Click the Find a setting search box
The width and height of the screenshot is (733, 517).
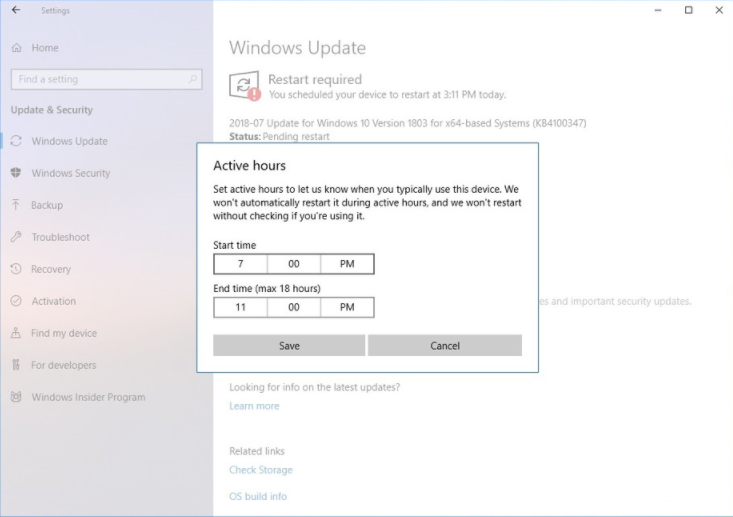tap(107, 79)
